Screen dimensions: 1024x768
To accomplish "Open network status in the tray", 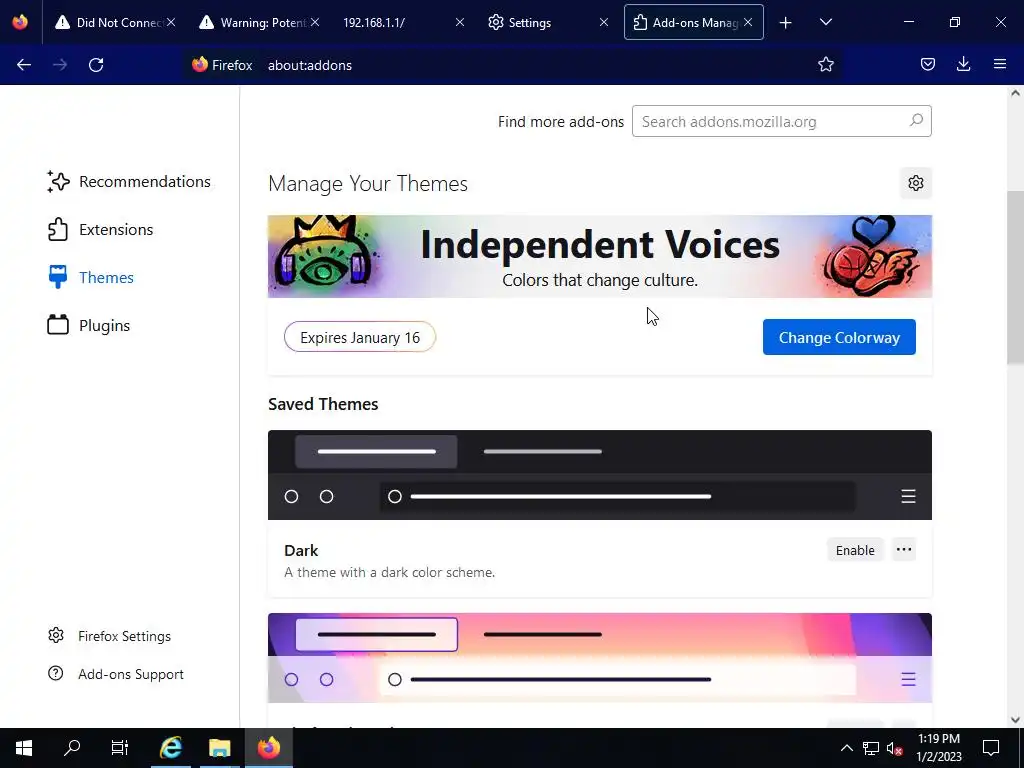I will tap(871, 748).
